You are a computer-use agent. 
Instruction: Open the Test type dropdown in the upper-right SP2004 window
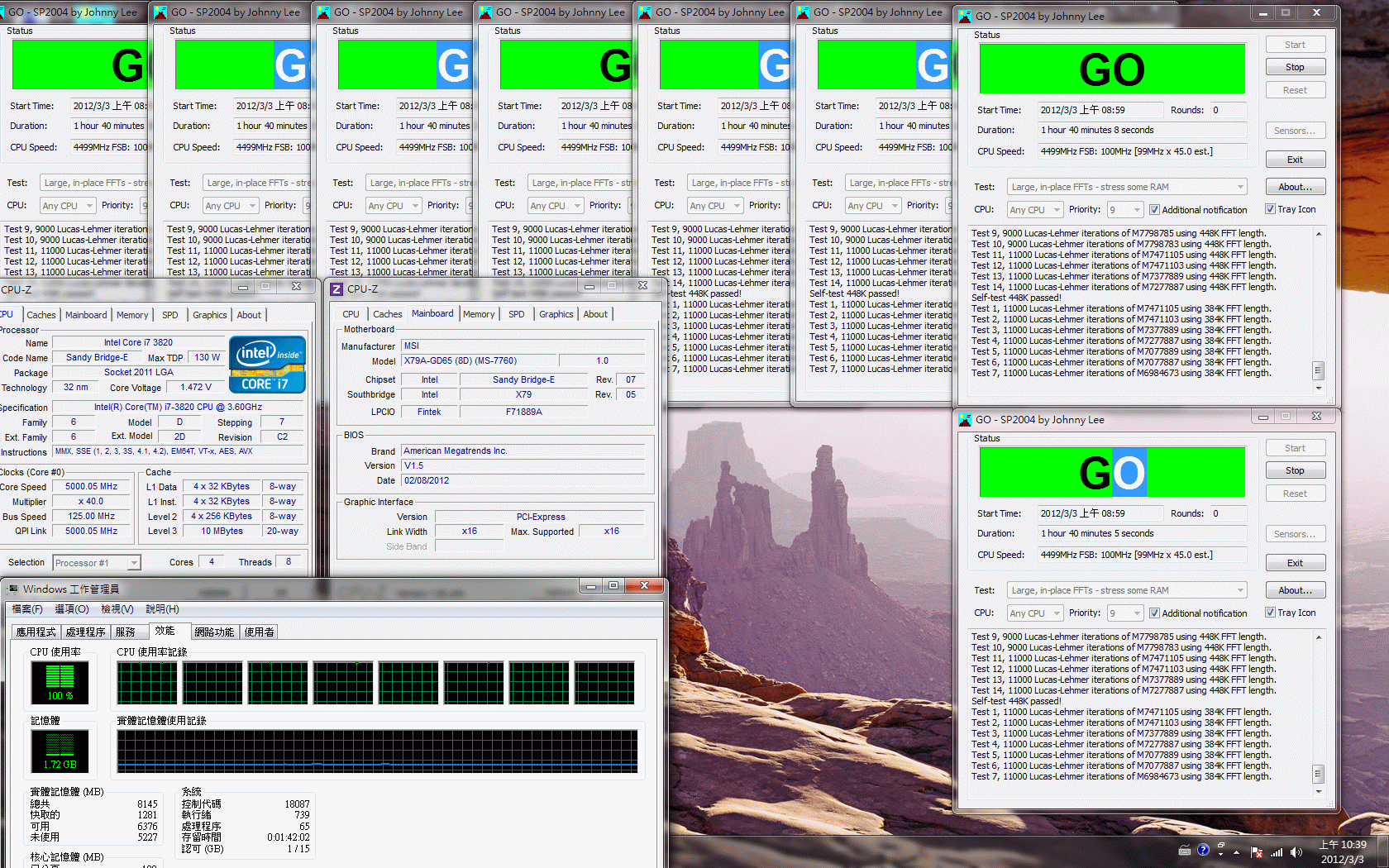point(1127,187)
